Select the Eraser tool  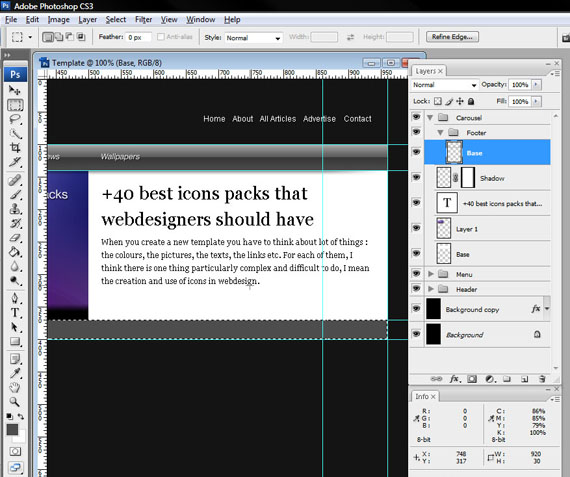pyautogui.click(x=15, y=238)
